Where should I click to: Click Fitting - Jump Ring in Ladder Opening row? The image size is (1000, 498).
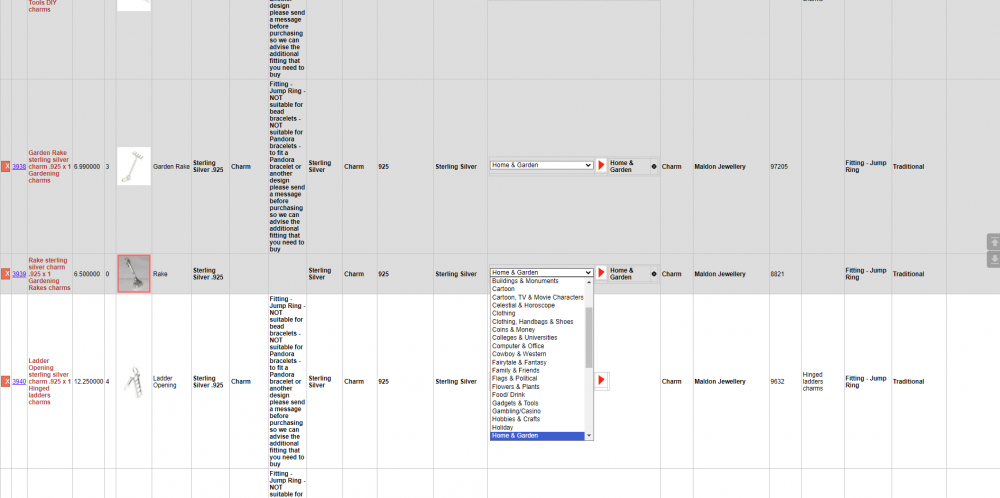tap(865, 381)
